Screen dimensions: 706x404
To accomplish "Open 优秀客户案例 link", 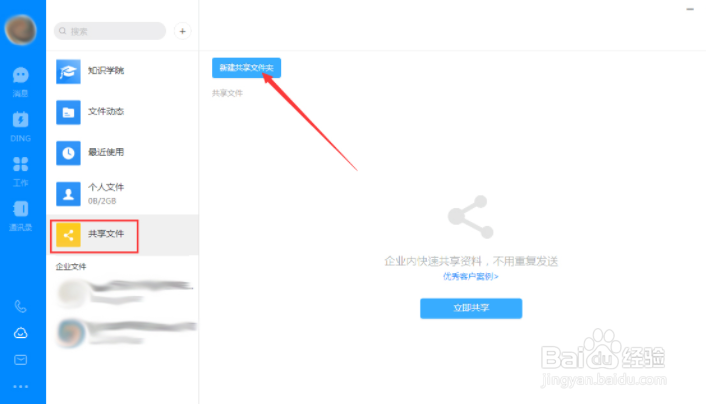I will click(x=471, y=277).
